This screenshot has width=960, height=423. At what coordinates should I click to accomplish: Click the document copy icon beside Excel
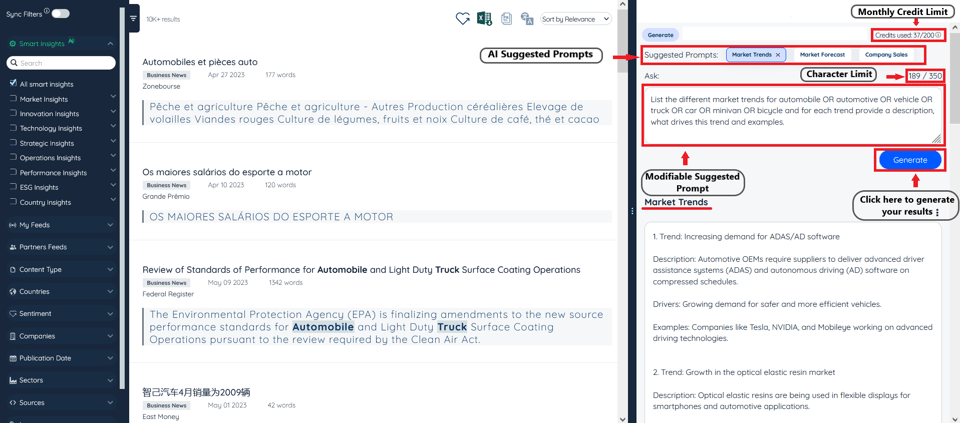coord(506,19)
